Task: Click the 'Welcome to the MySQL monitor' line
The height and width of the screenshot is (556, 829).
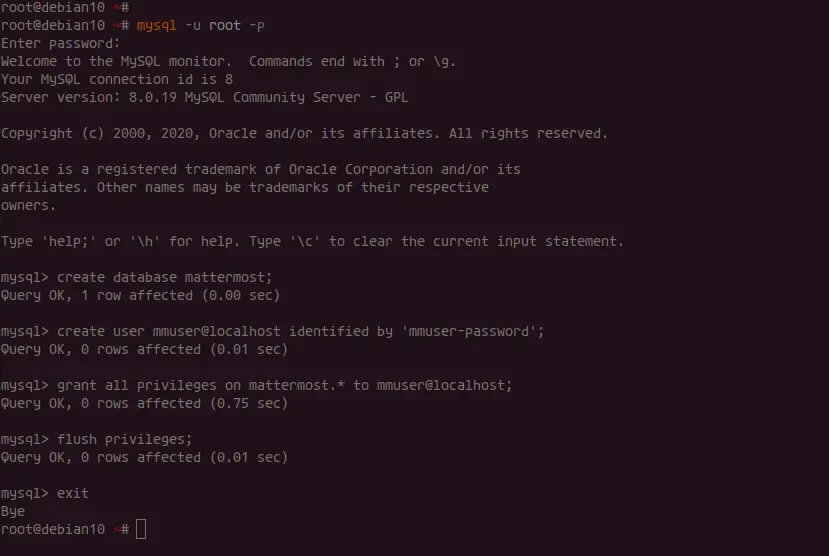Action: pyautogui.click(x=228, y=61)
